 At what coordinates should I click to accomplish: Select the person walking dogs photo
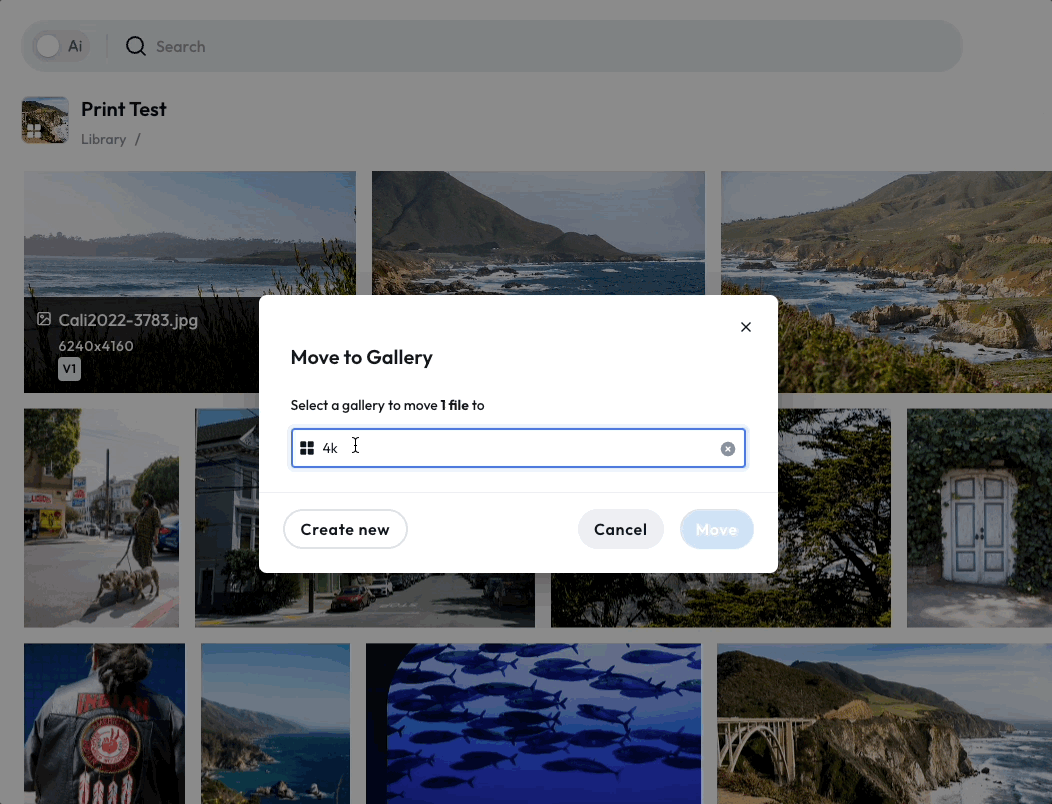[101, 518]
